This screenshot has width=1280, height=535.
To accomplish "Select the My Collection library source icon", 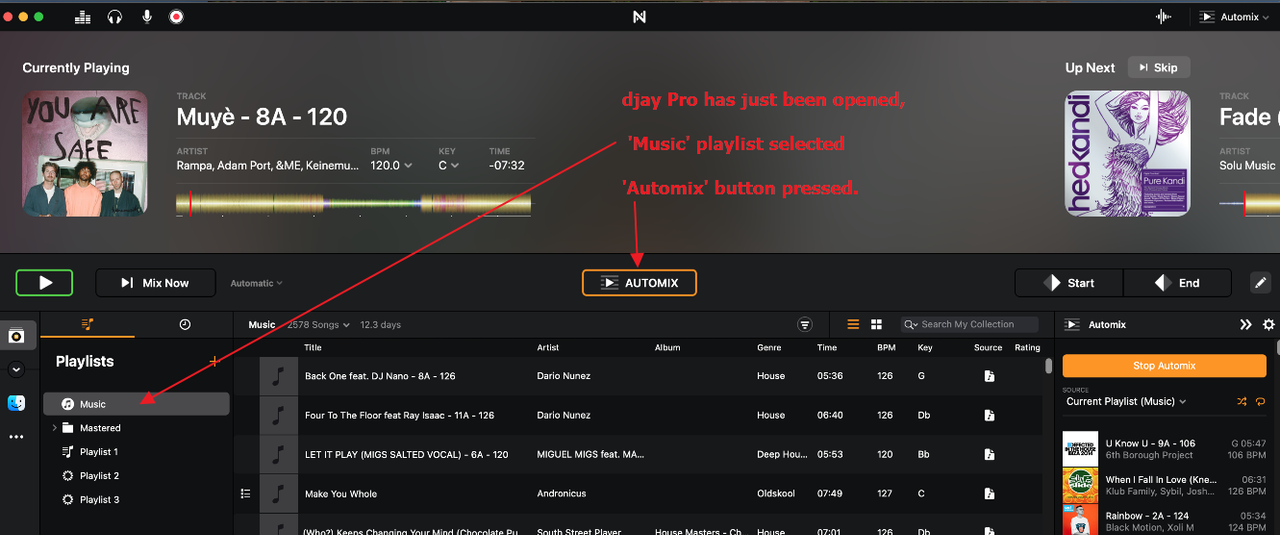I will (16, 336).
